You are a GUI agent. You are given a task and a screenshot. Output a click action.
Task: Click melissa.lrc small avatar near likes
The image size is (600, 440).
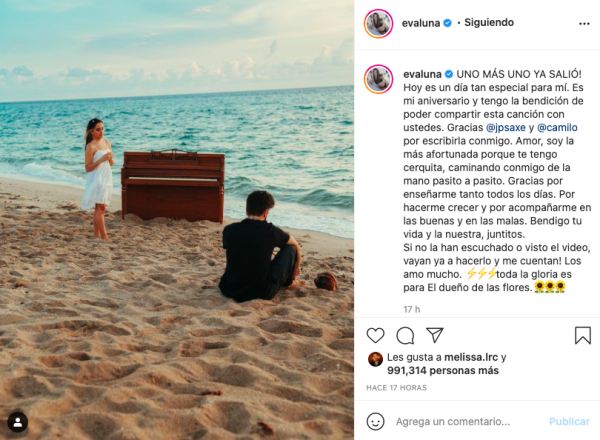pyautogui.click(x=375, y=359)
